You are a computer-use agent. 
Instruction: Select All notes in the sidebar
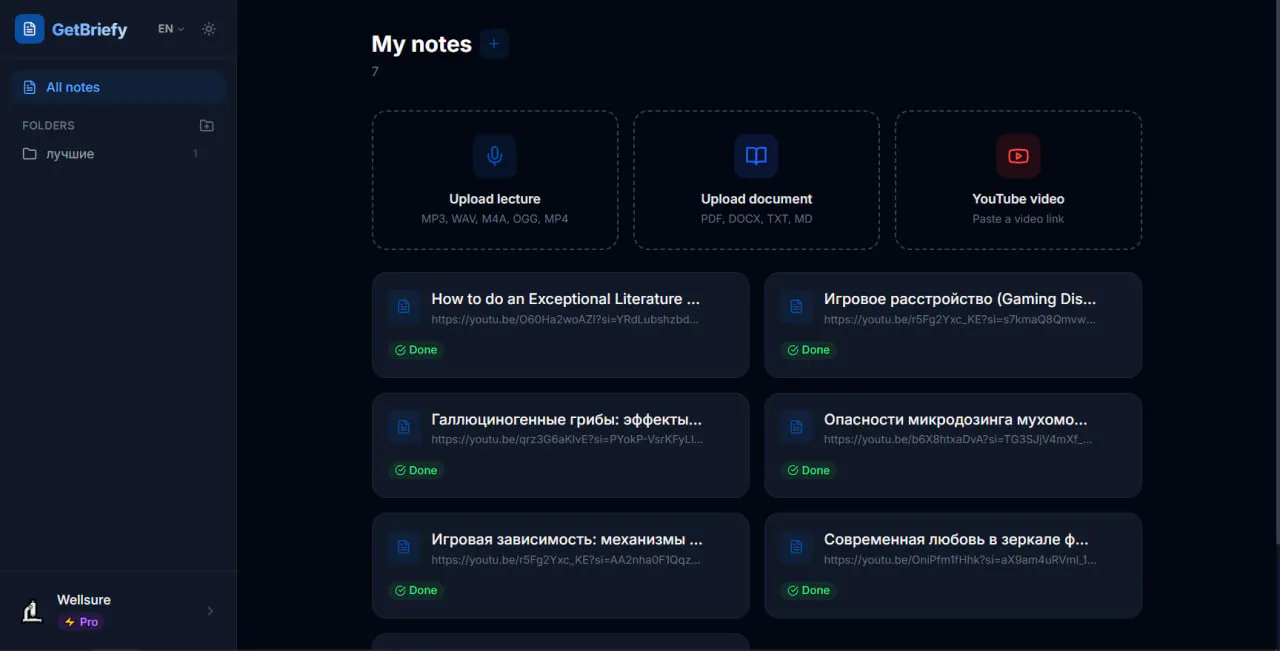click(118, 87)
